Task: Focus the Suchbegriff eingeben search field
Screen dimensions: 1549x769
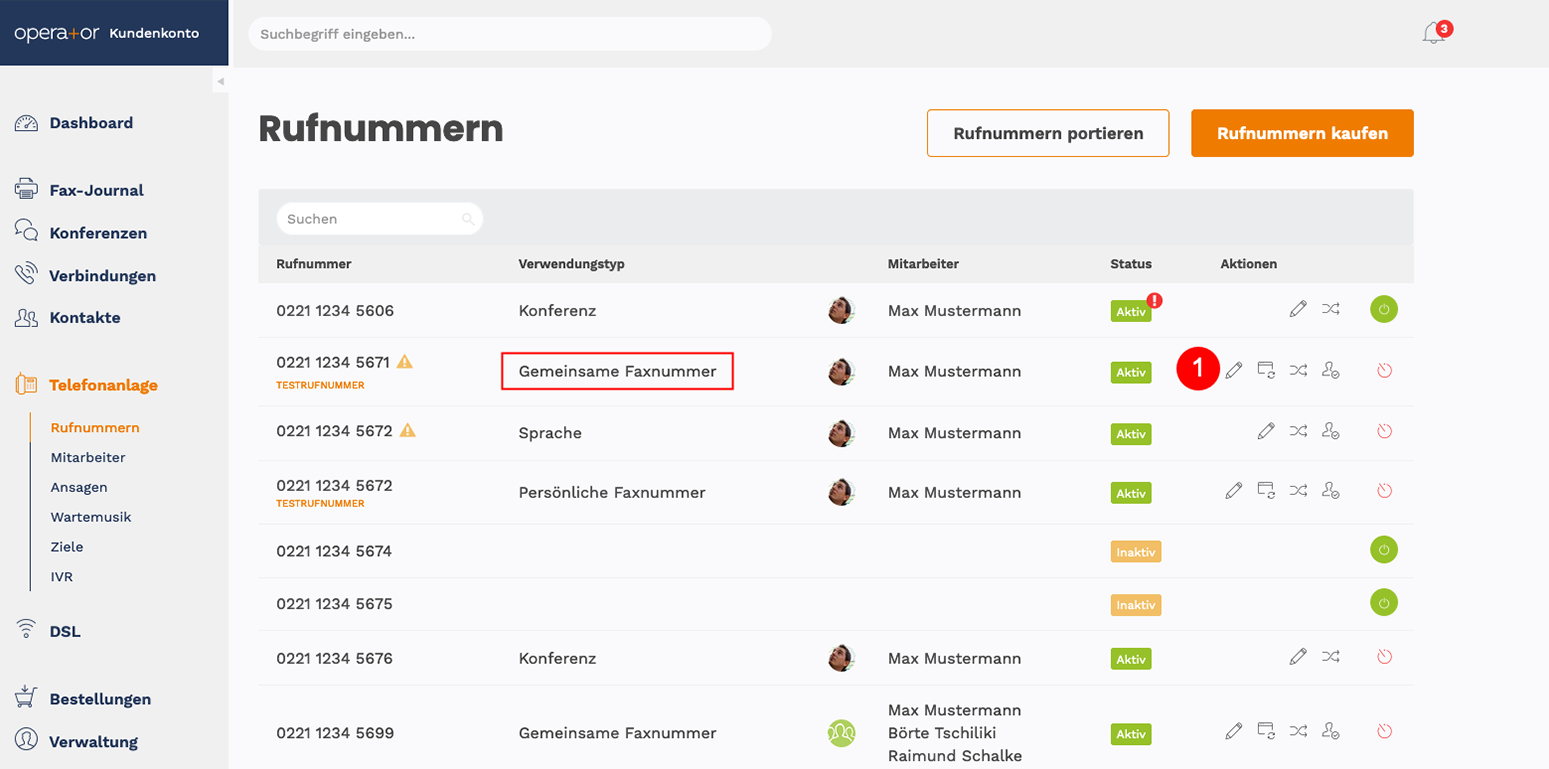Action: [510, 34]
